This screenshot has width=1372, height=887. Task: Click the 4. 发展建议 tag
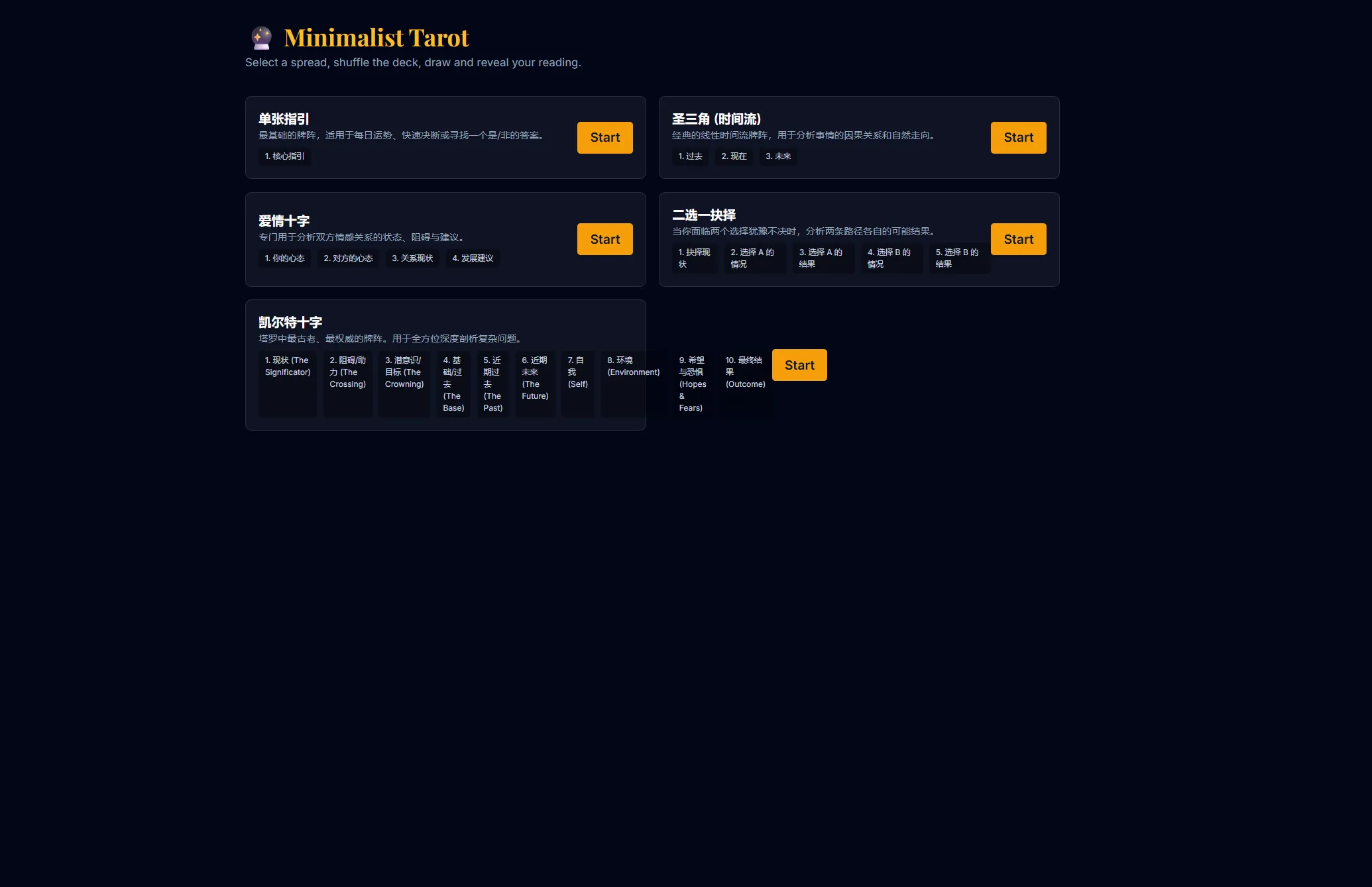[x=473, y=258]
